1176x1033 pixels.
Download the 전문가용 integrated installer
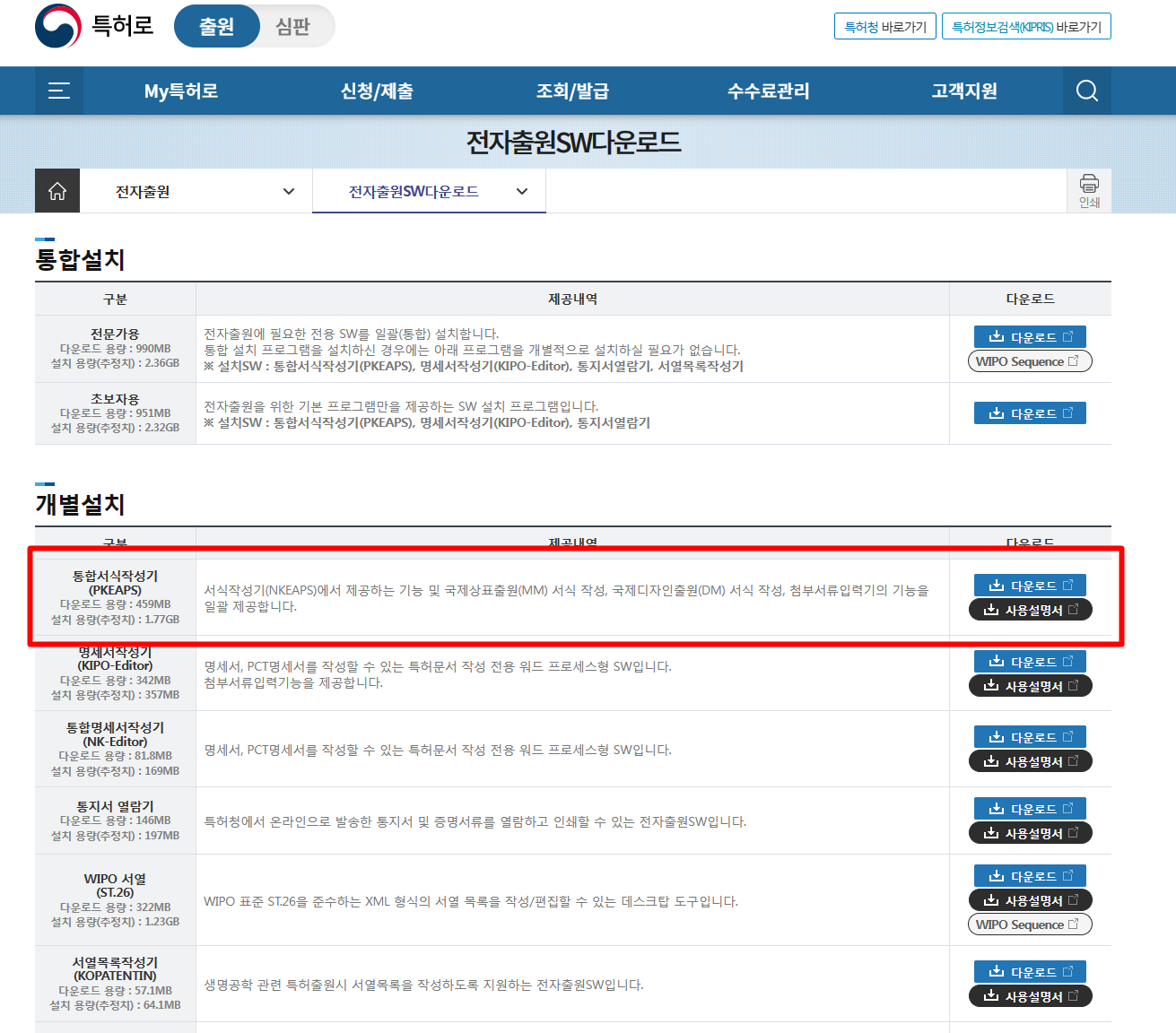click(x=1030, y=337)
